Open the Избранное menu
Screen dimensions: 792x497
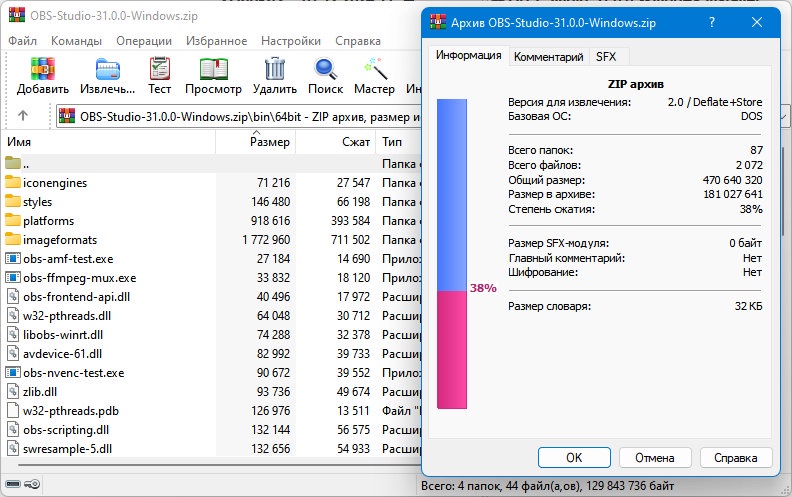coord(217,41)
